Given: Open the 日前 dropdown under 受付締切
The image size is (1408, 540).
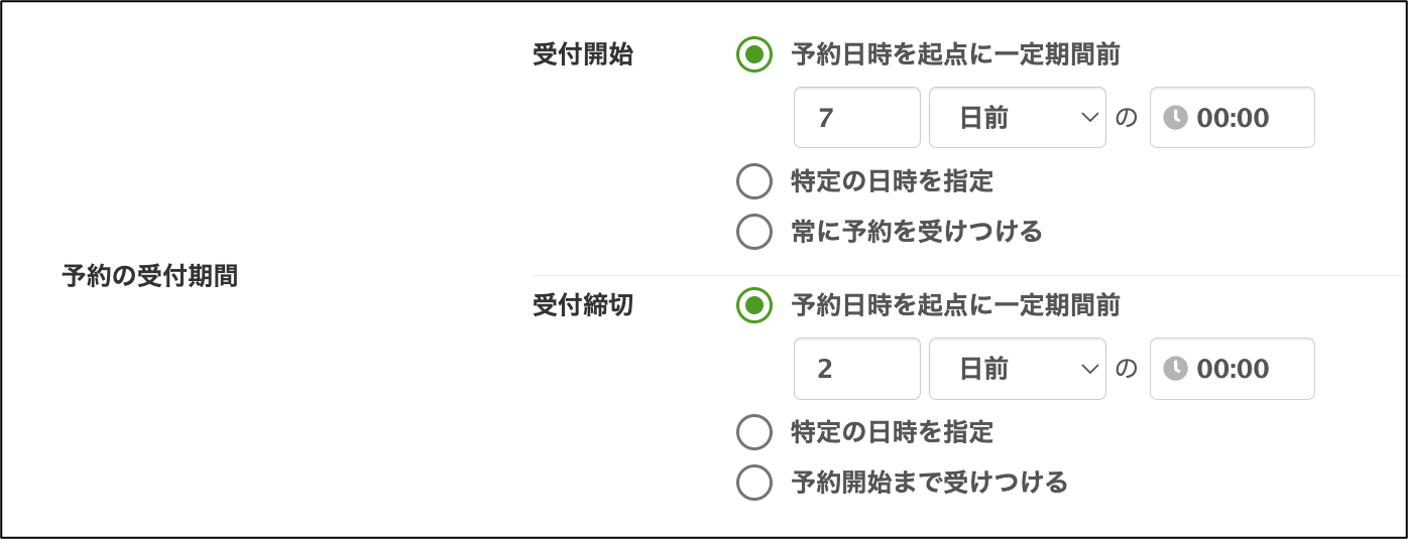Looking at the screenshot, I should tap(1017, 369).
